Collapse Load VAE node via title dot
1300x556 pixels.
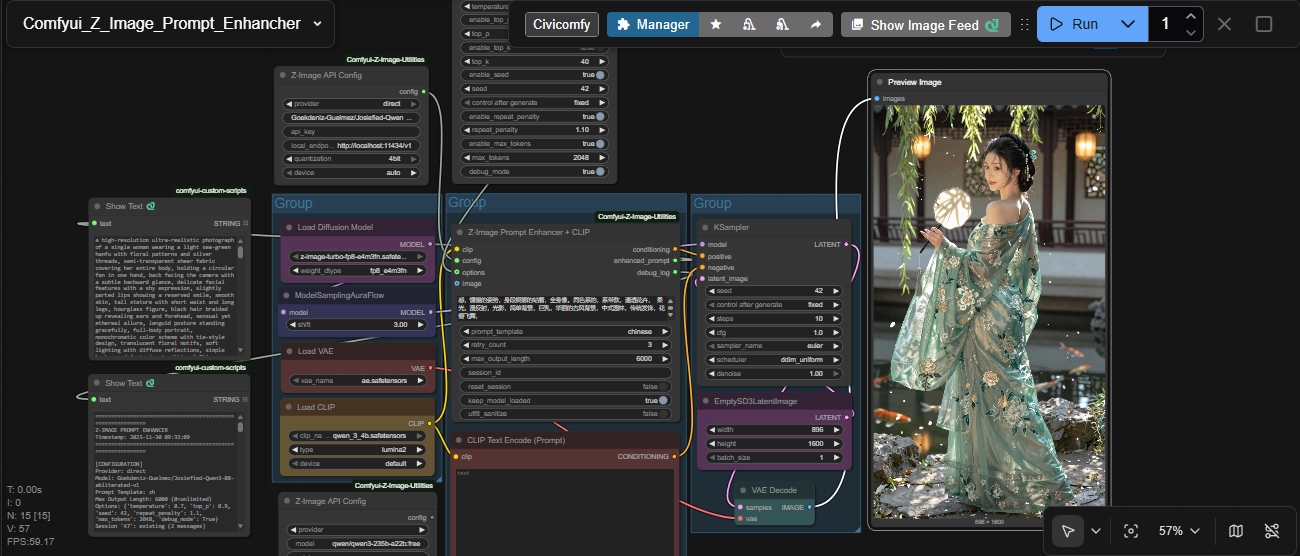click(x=288, y=351)
